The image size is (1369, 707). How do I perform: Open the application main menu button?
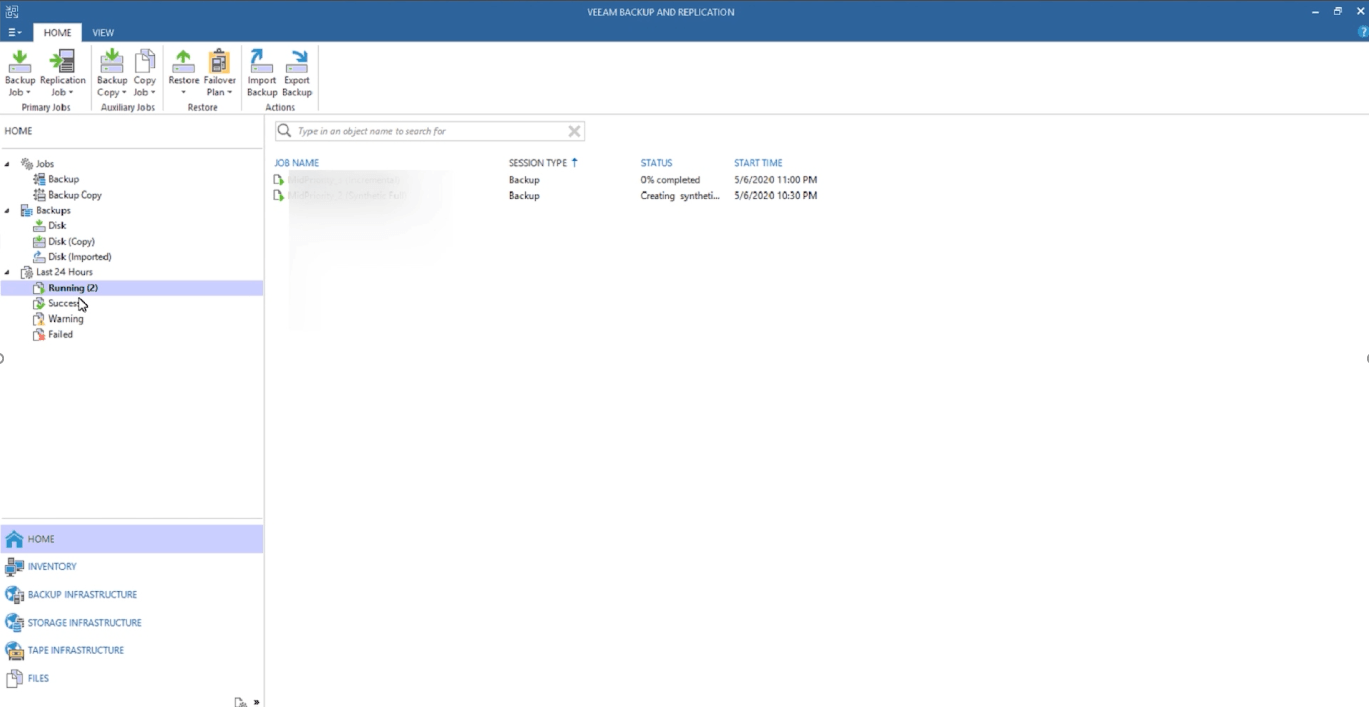point(14,32)
